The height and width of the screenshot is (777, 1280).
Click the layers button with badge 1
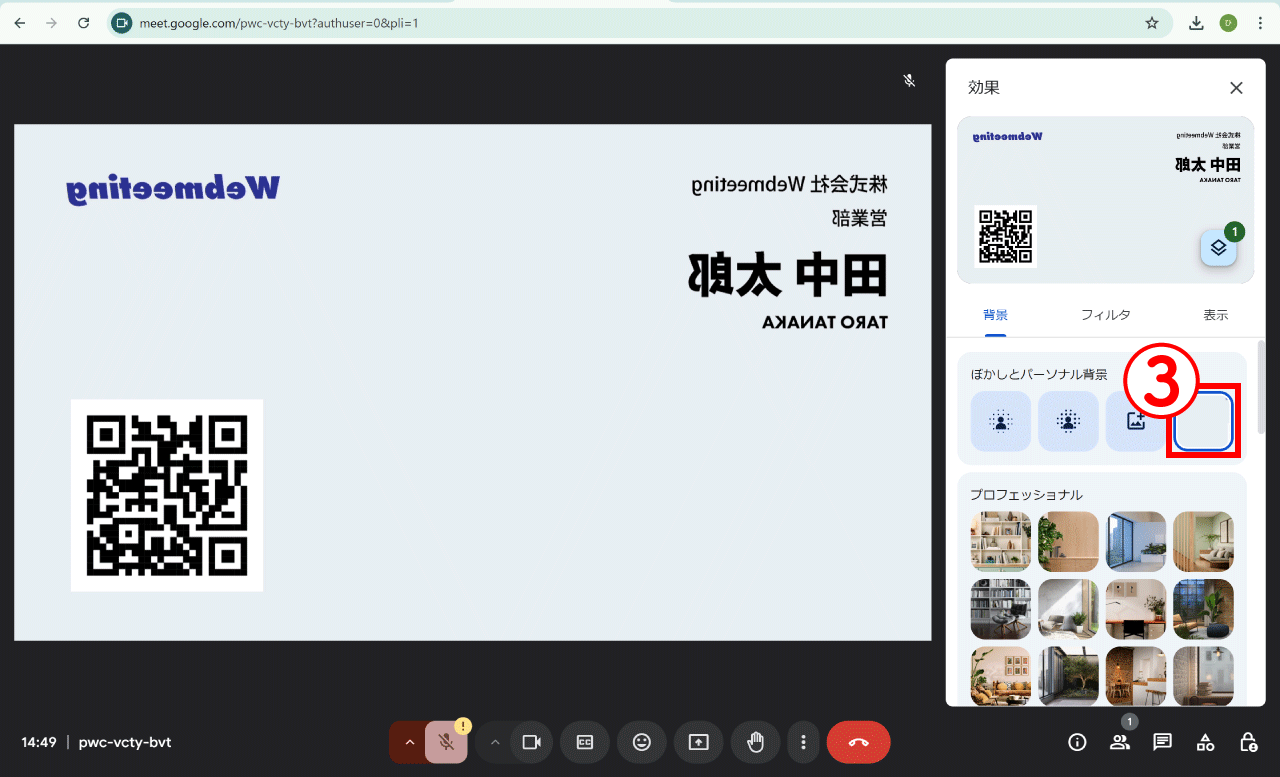[x=1218, y=247]
